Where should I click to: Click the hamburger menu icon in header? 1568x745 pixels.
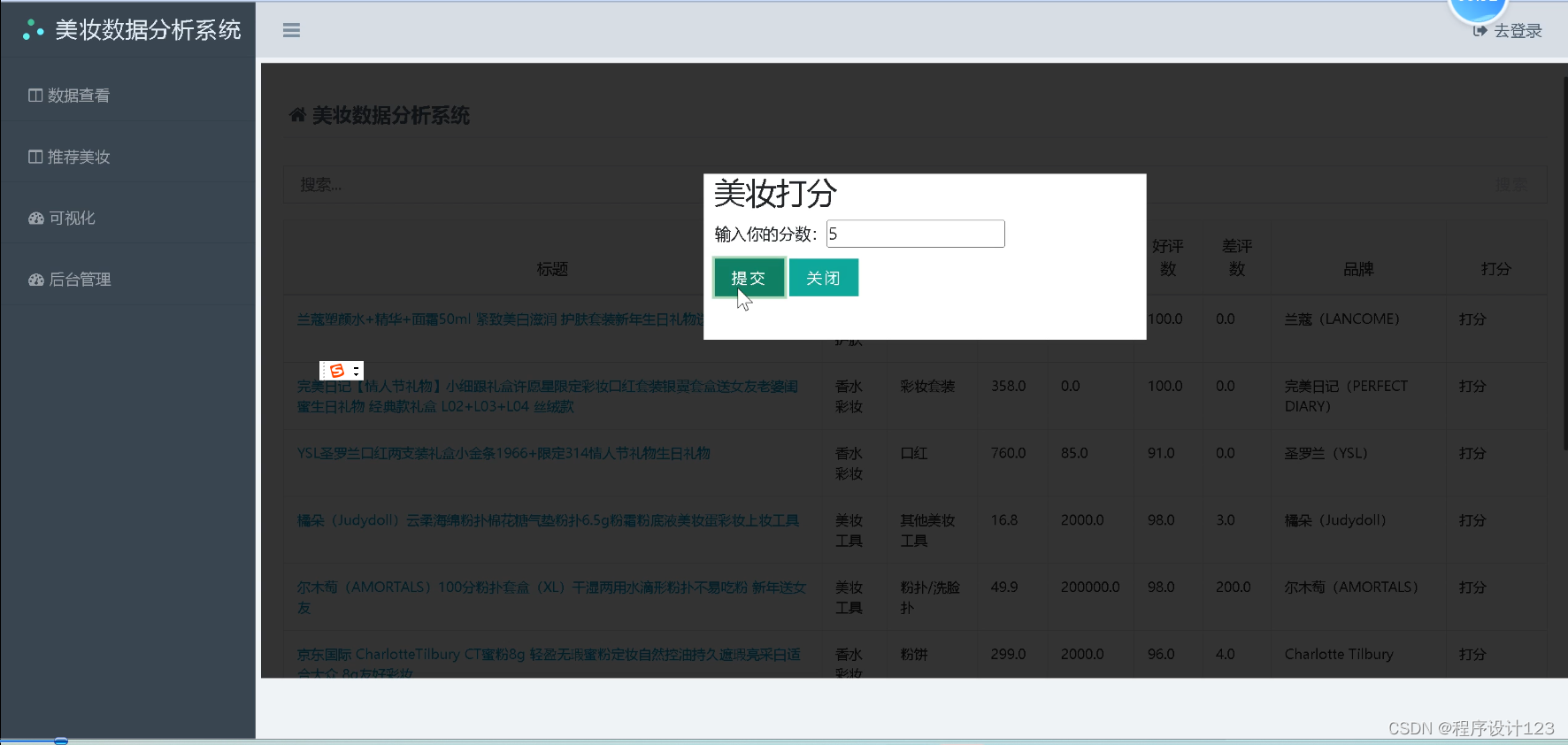pyautogui.click(x=291, y=30)
